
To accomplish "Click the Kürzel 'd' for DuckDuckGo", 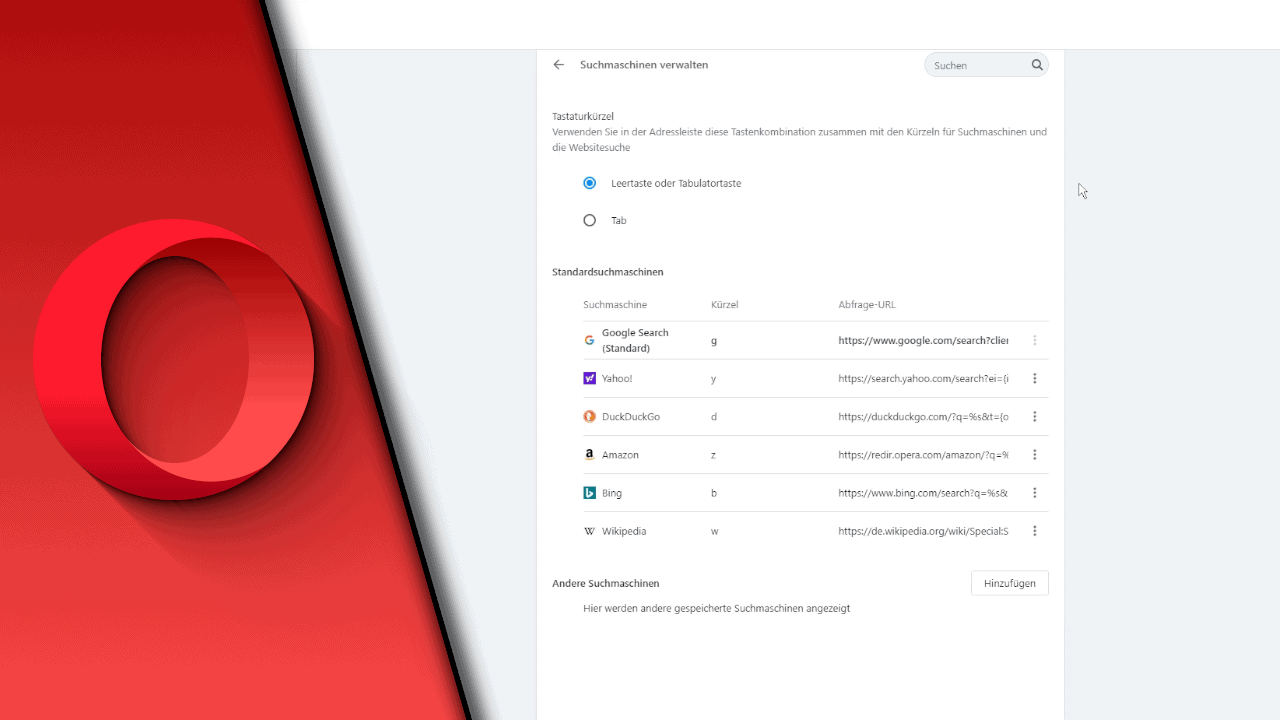I will (714, 417).
